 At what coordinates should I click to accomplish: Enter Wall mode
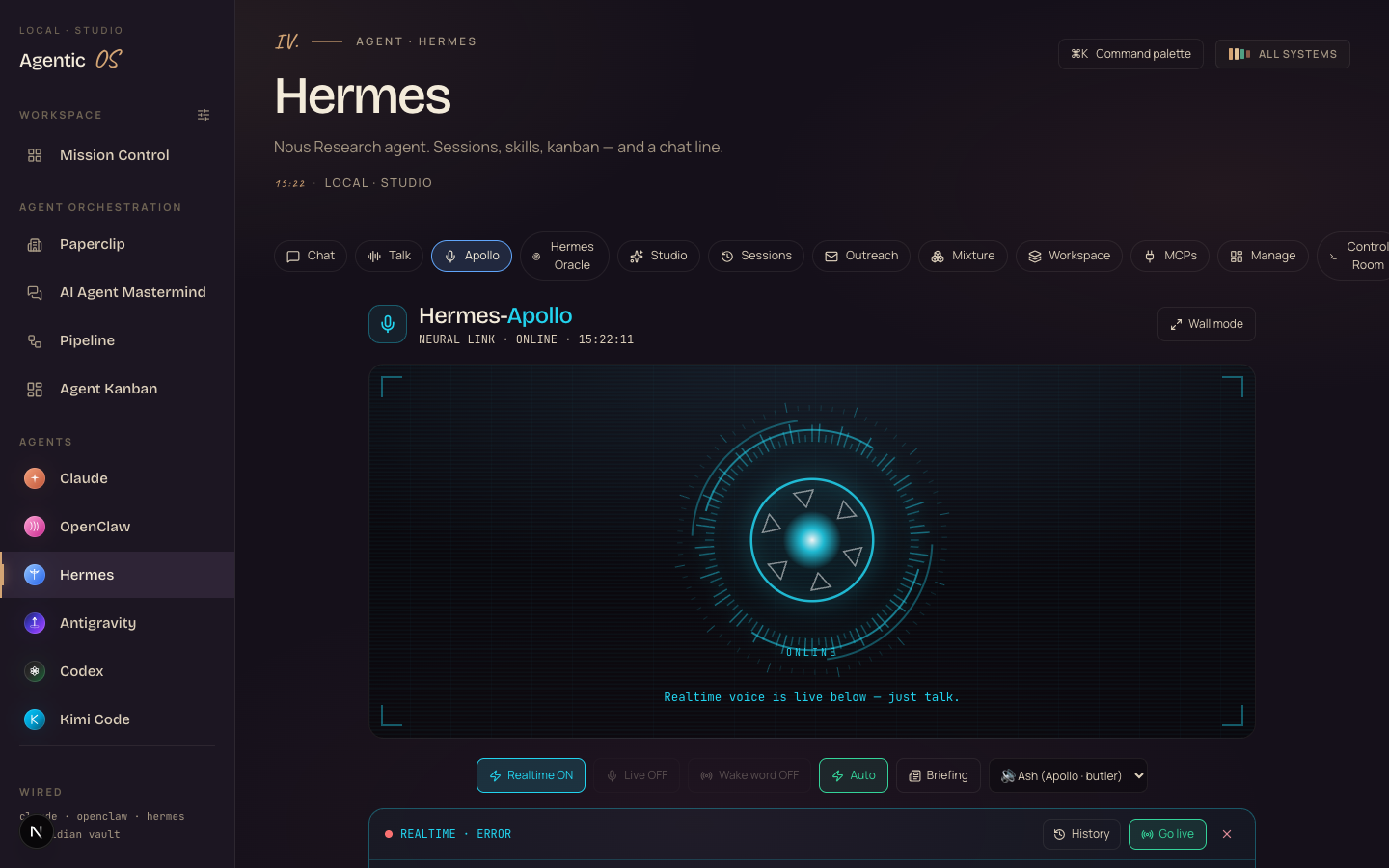coord(1207,324)
